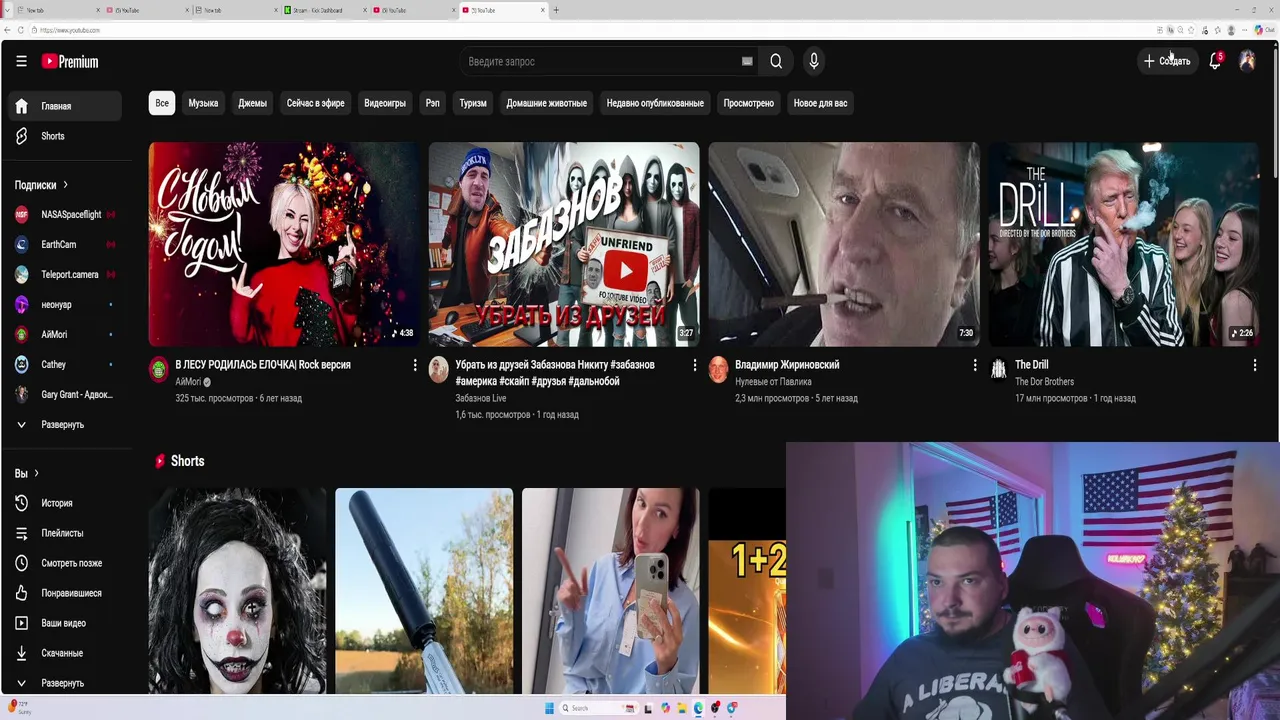Click the Создать create button
The height and width of the screenshot is (720, 1280).
click(1167, 61)
